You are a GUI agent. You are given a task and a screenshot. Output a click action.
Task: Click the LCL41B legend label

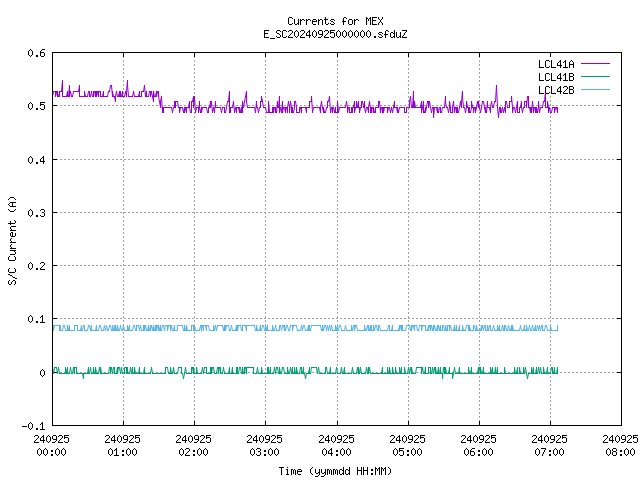pos(556,77)
